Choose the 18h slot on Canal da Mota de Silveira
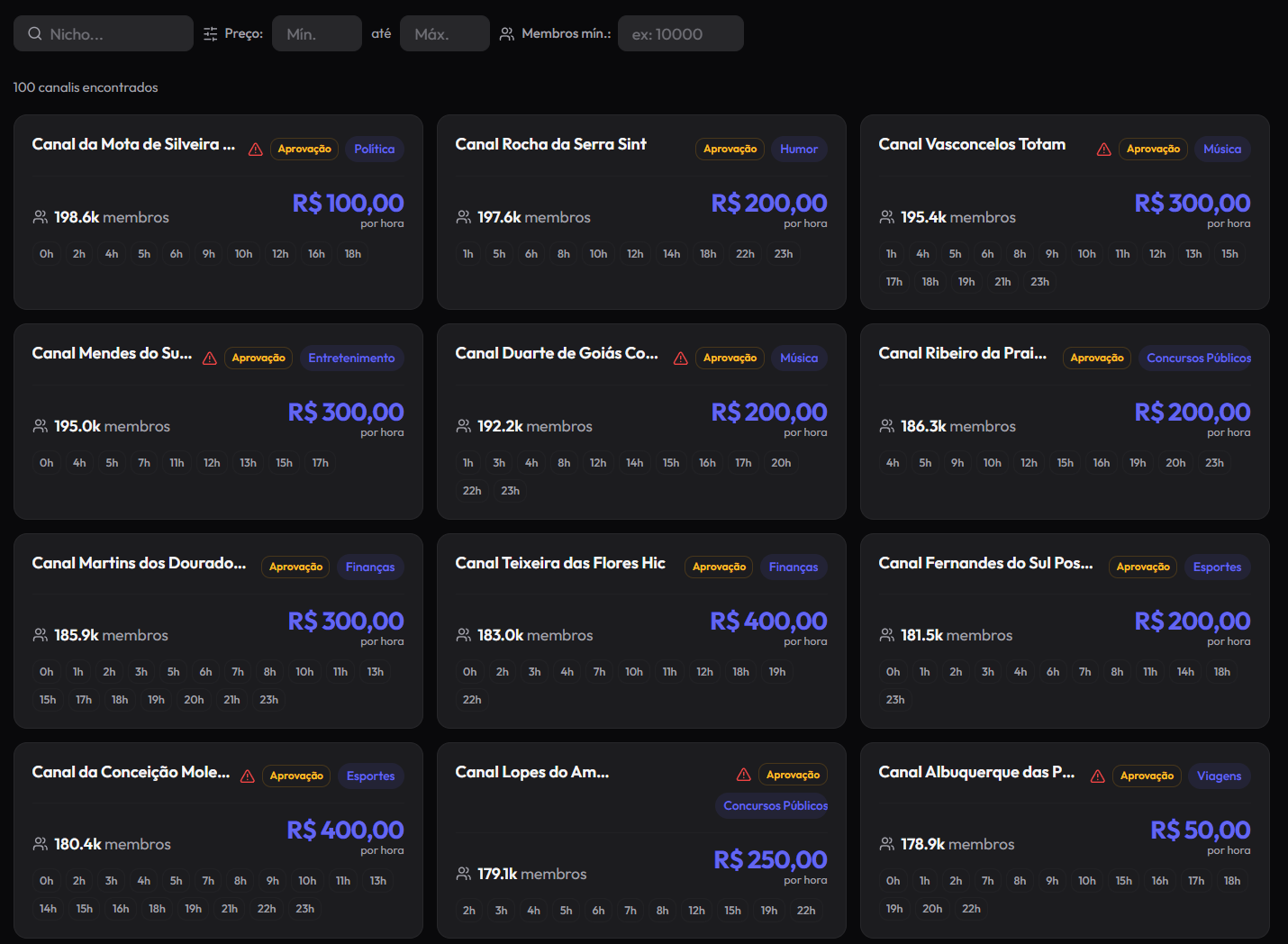 pyautogui.click(x=353, y=254)
